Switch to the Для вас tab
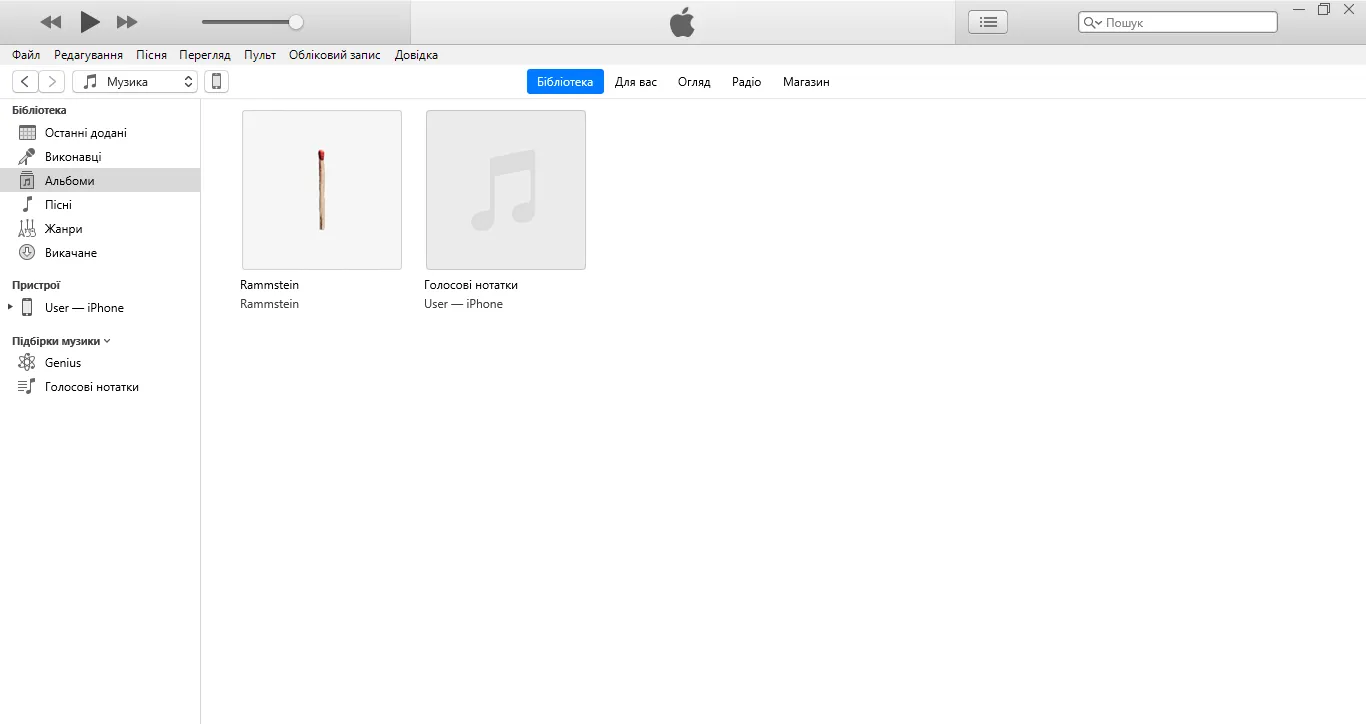The image size is (1366, 724). [635, 82]
